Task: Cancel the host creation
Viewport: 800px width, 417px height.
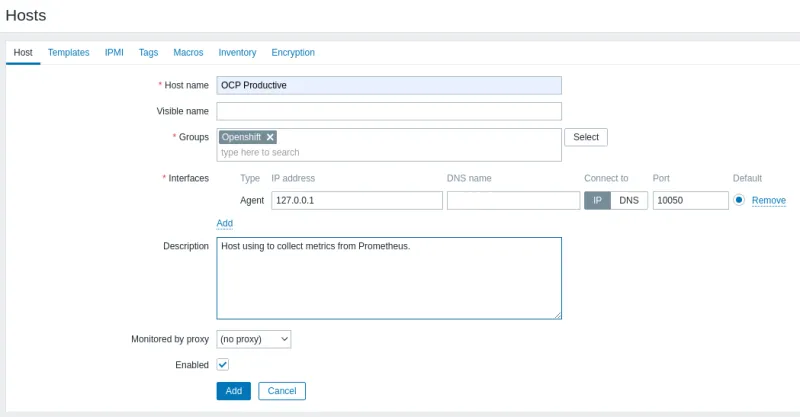Action: coord(281,391)
